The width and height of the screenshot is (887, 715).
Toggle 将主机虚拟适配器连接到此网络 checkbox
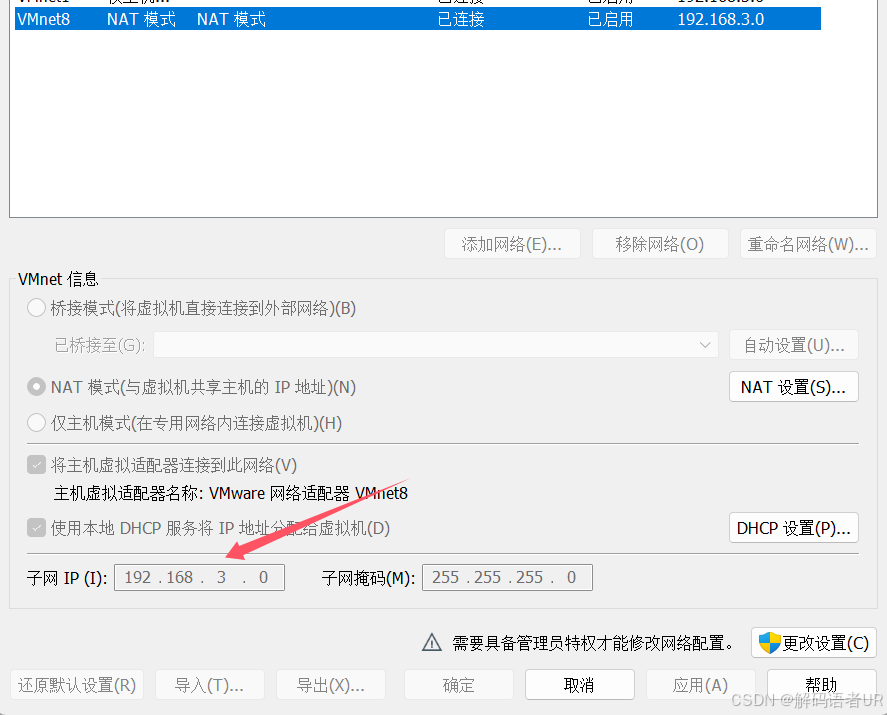click(x=36, y=463)
